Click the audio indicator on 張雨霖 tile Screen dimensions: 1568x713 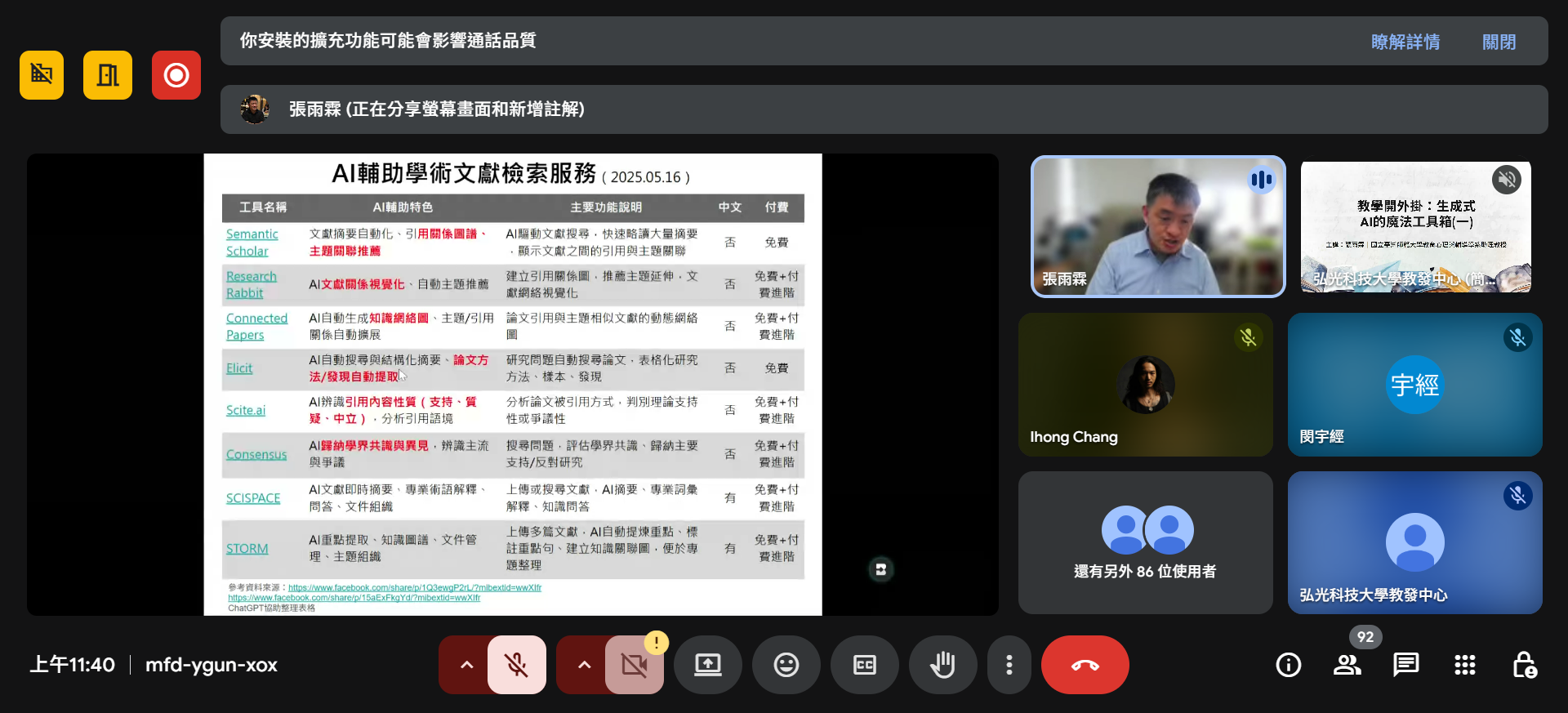[1262, 180]
